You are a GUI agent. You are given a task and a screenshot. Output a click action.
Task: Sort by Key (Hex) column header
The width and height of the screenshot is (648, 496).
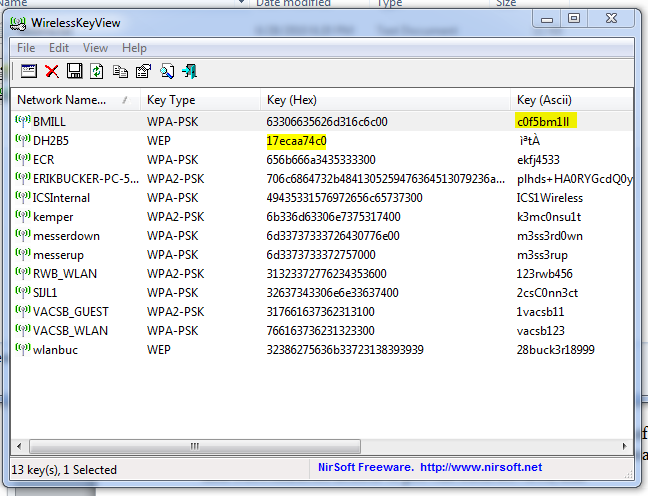pos(386,100)
